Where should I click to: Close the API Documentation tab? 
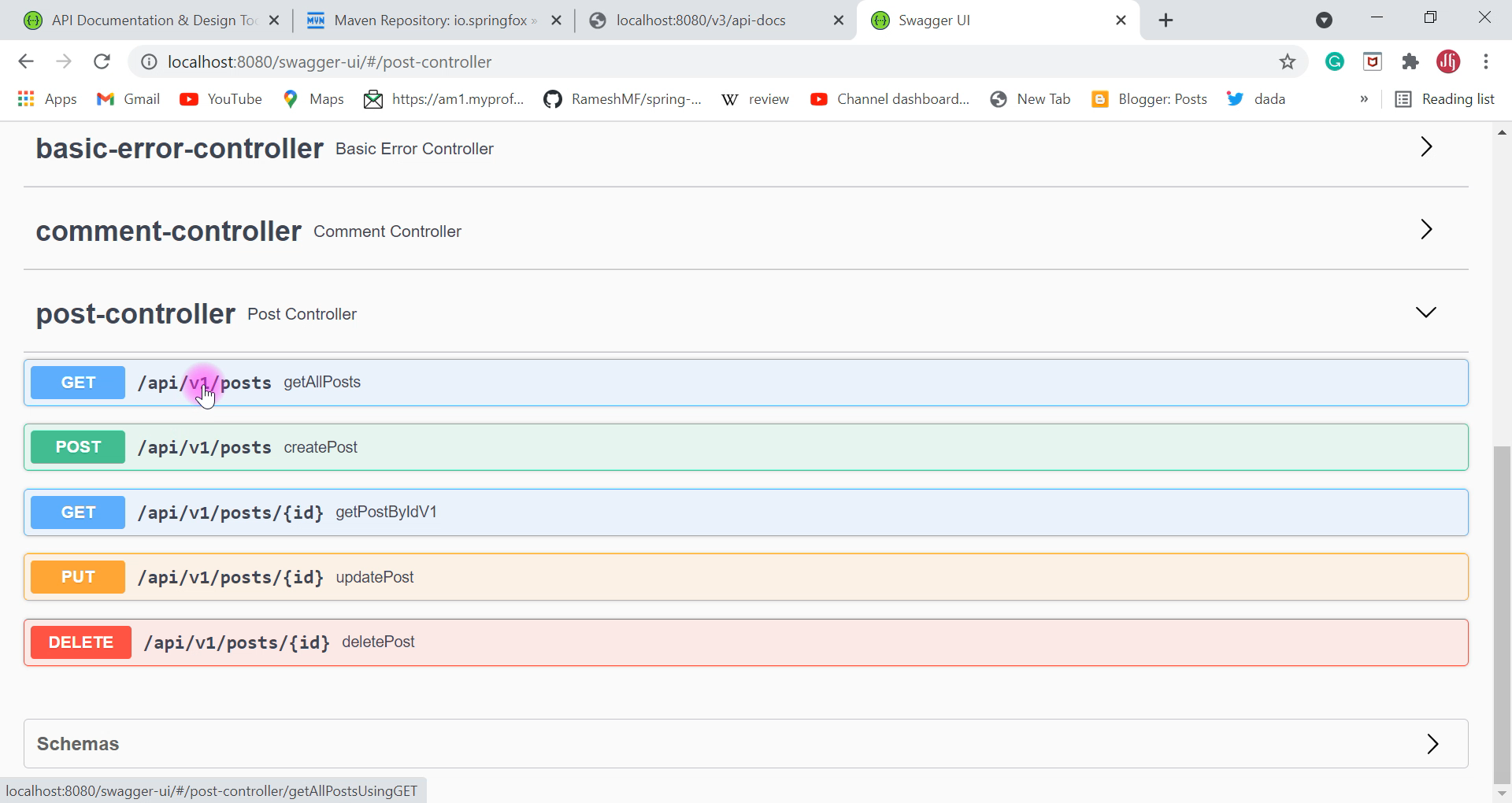point(273,21)
